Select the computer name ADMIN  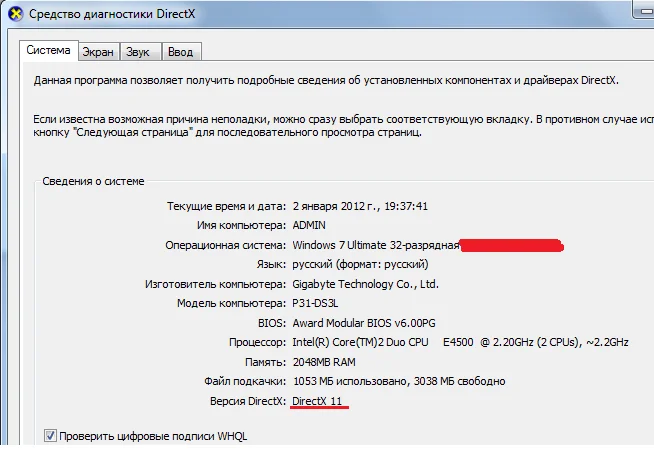(x=309, y=225)
